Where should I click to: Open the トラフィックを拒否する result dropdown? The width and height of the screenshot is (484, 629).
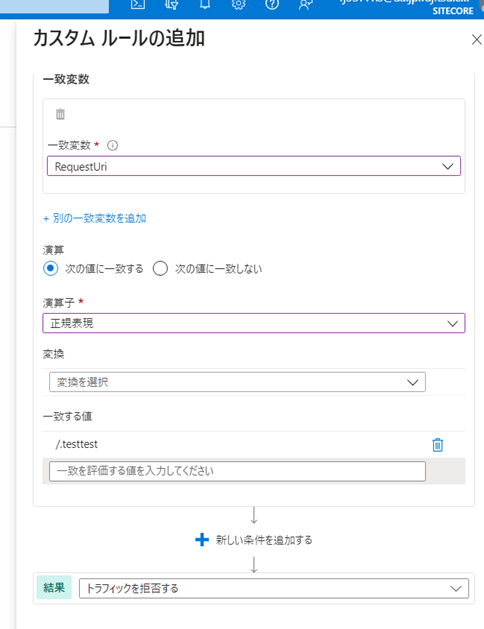coord(274,588)
